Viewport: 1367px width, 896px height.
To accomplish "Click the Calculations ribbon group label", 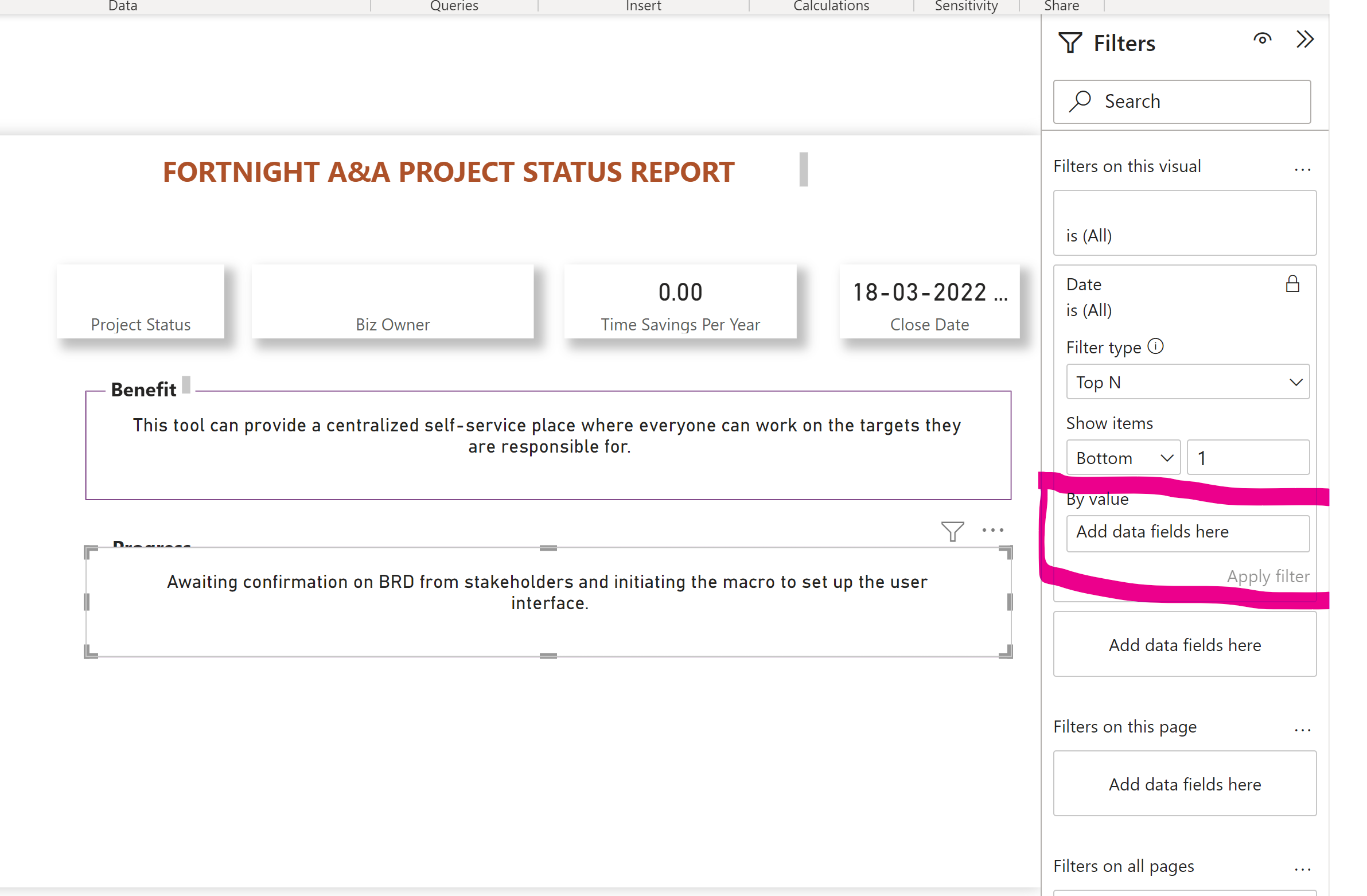I will [831, 6].
